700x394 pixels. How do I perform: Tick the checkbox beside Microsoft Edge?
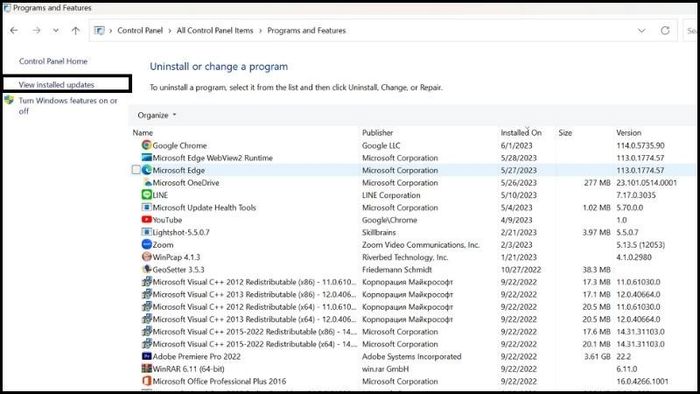136,170
